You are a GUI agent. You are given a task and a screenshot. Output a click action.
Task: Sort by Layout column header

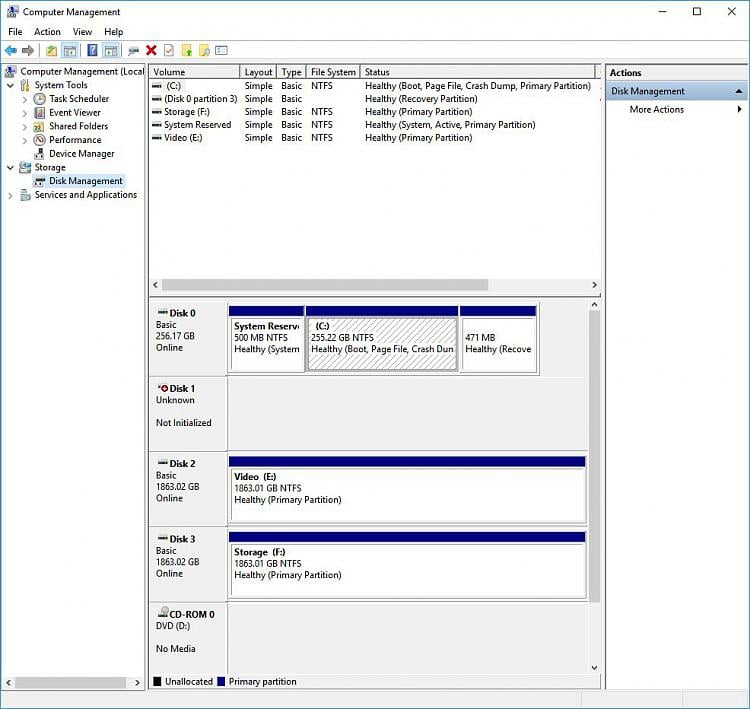258,72
